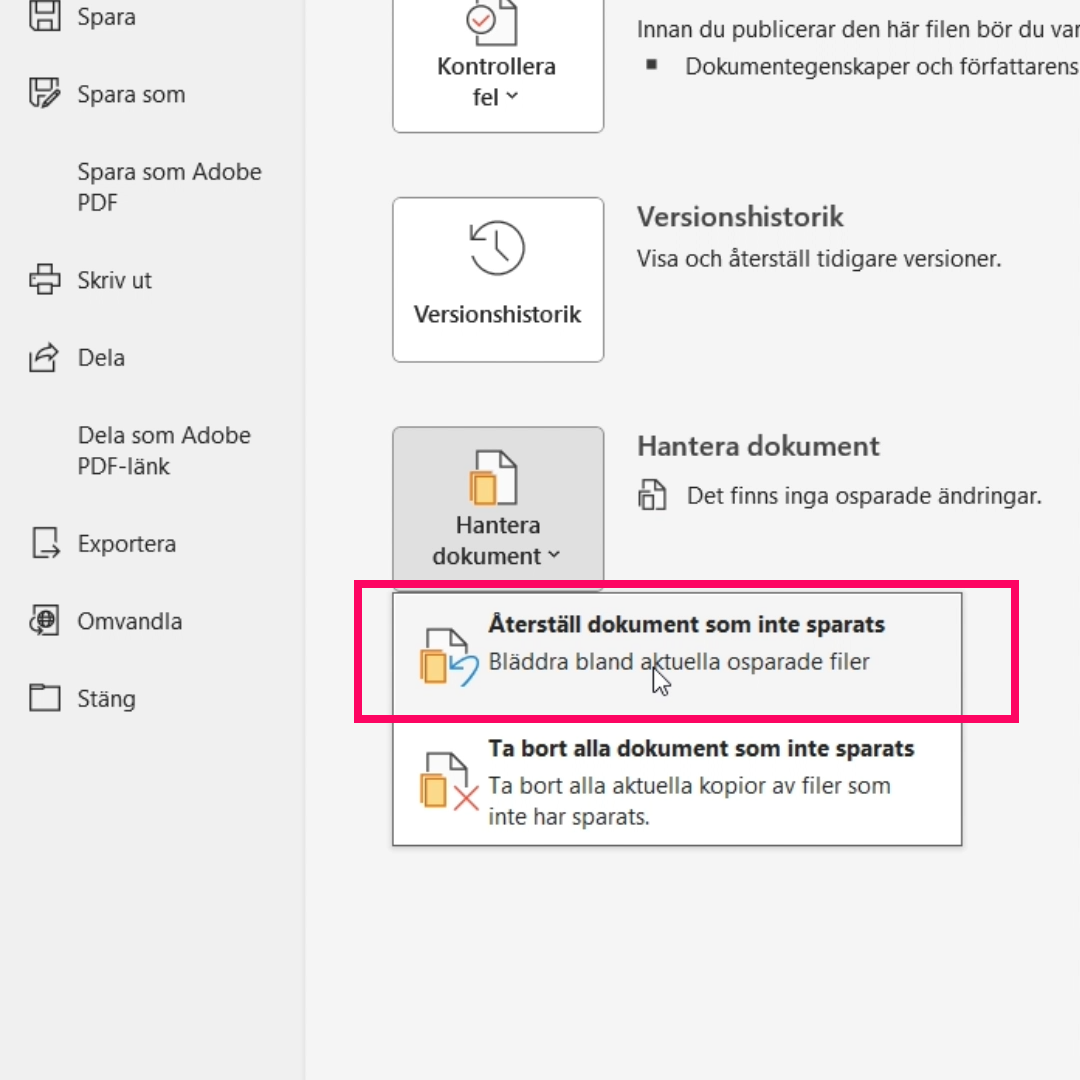Viewport: 1080px width, 1080px height.
Task: Click the Hantera dokument heading text
Action: click(758, 446)
